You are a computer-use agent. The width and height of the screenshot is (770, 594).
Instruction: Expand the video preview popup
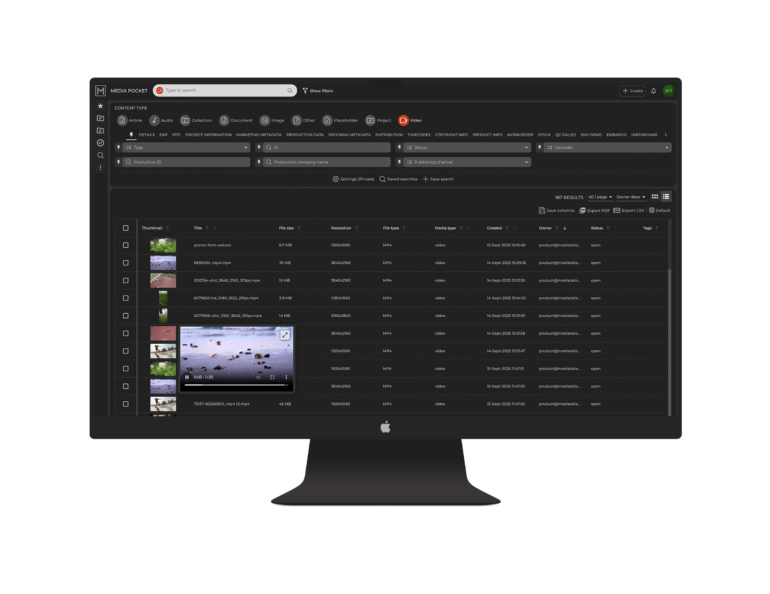284,335
